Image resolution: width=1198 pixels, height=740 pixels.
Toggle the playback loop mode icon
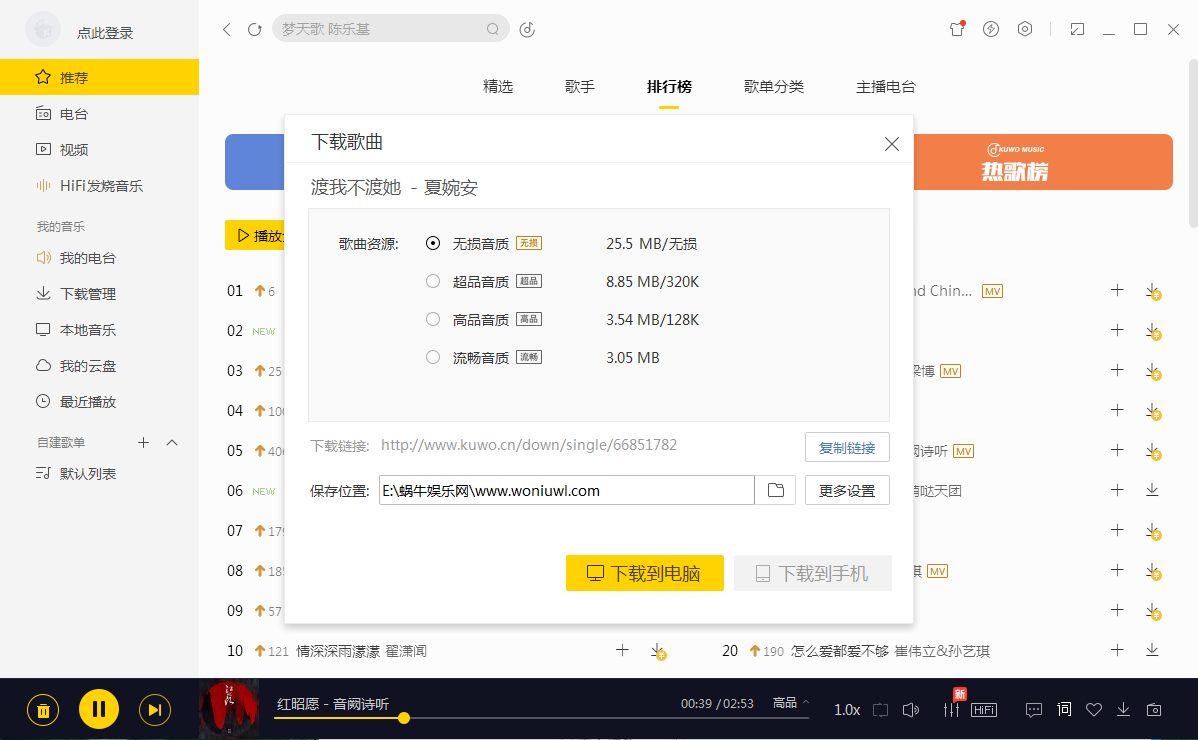[880, 709]
